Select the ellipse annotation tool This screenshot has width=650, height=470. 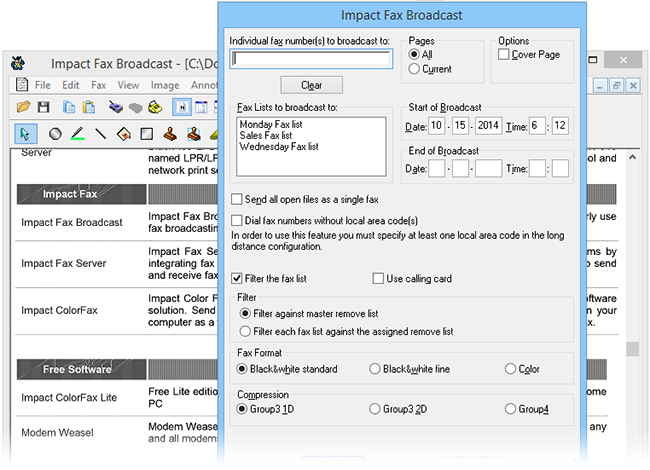55,134
